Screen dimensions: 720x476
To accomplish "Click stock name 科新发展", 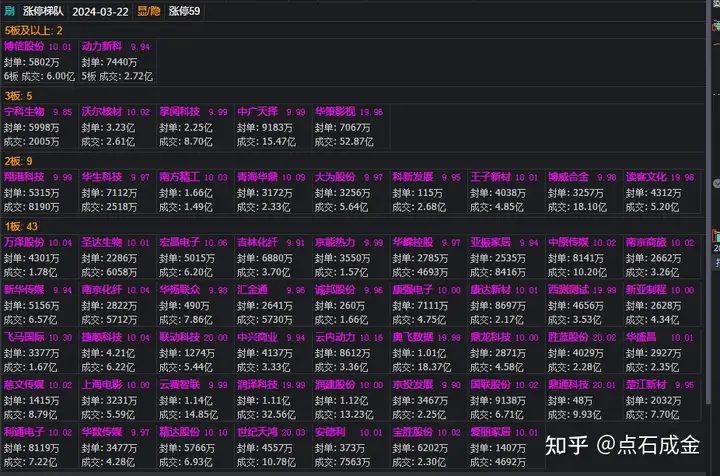I will click(x=412, y=177).
